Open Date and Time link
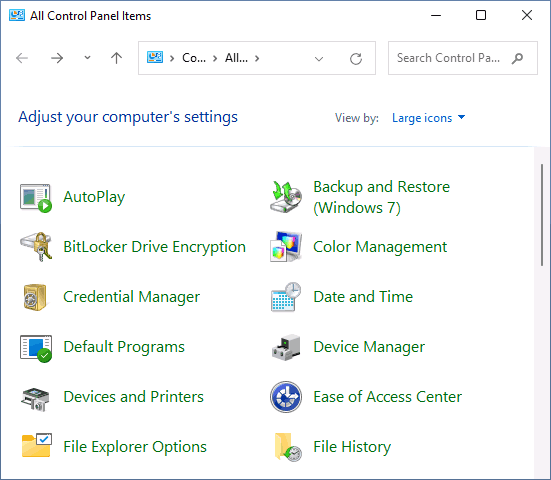Viewport: 551px width, 480px height. pos(363,297)
